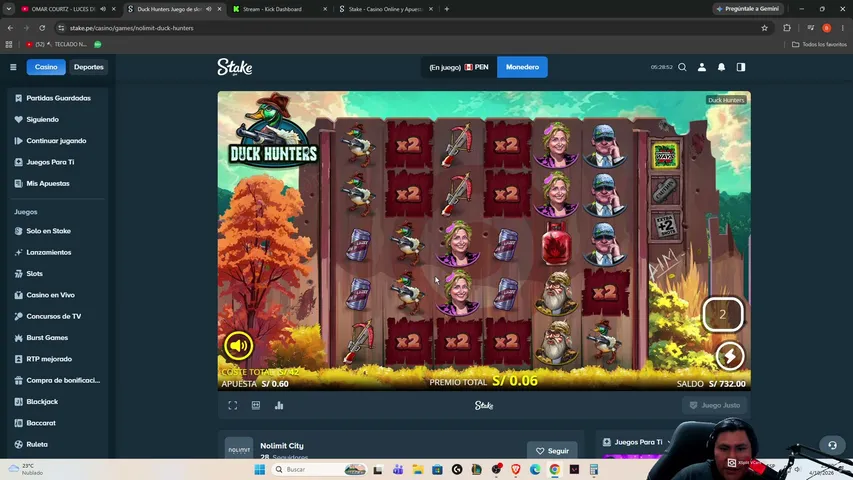Click the Caution booster icon
The width and height of the screenshot is (853, 480).
665,190
